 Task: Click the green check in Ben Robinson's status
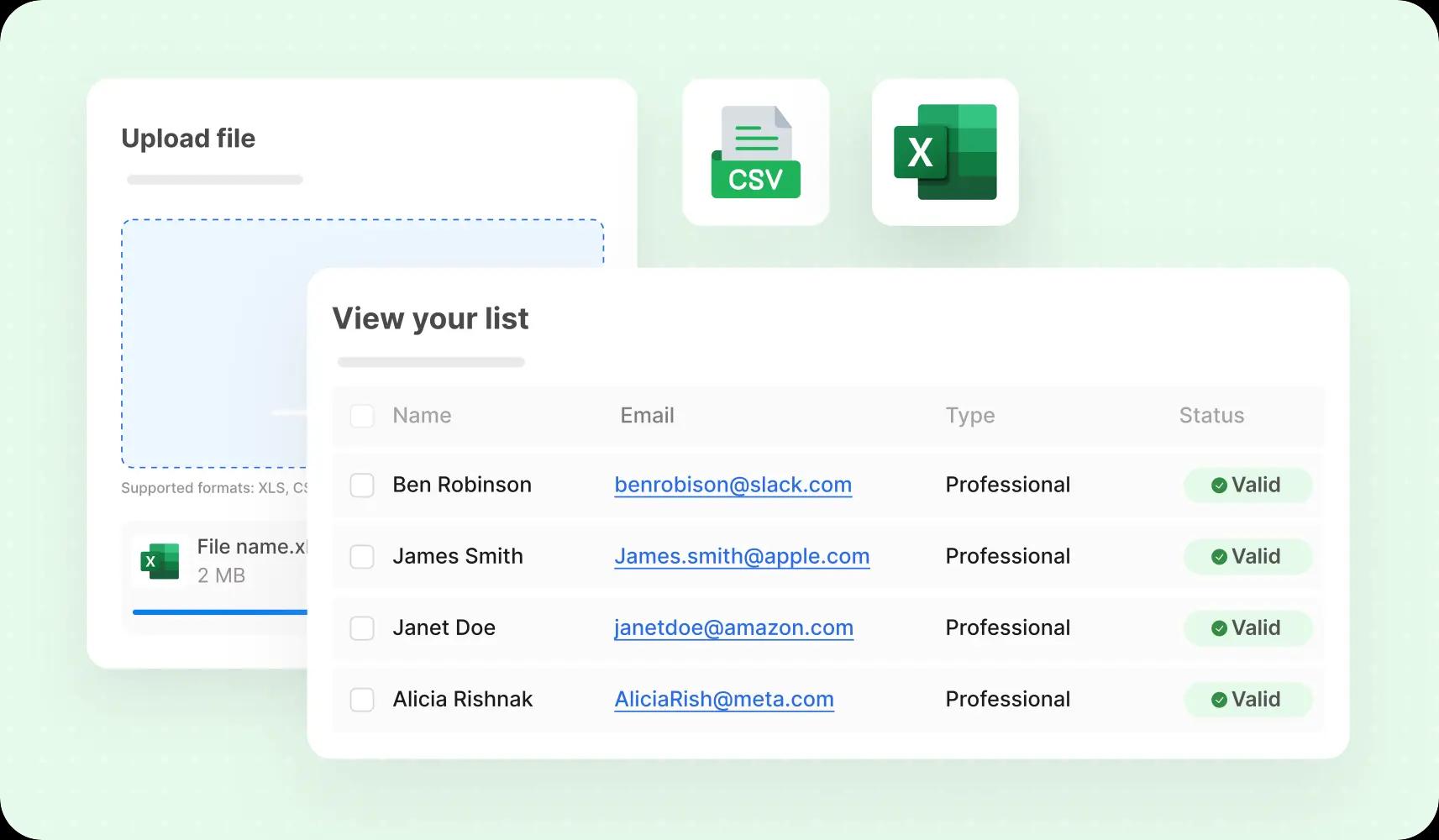[1219, 486]
